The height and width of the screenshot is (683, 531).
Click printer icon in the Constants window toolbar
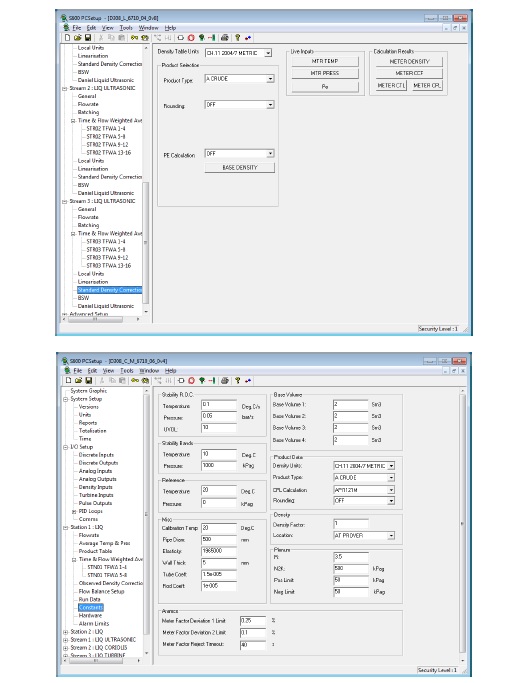click(225, 381)
